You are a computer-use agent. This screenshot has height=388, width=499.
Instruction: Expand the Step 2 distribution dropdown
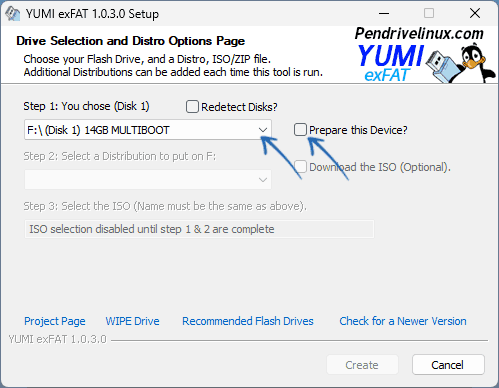pos(148,180)
